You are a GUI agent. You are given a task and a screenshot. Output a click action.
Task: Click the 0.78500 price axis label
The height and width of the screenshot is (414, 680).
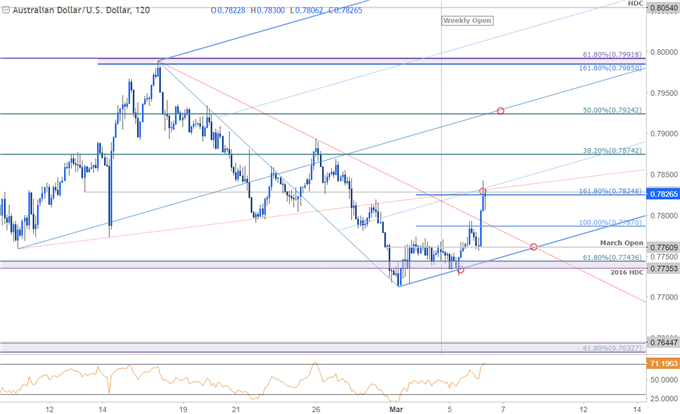pos(663,175)
